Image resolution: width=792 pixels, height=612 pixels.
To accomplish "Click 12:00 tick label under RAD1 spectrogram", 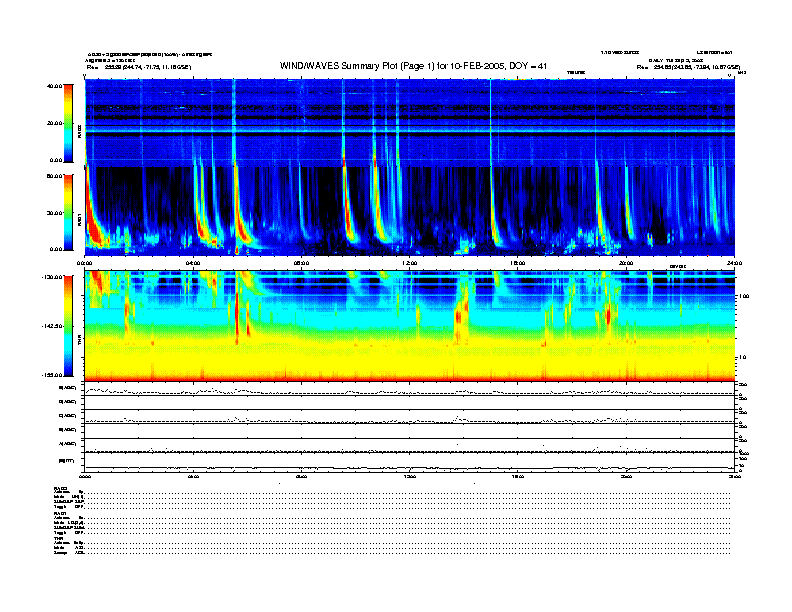I will [410, 263].
